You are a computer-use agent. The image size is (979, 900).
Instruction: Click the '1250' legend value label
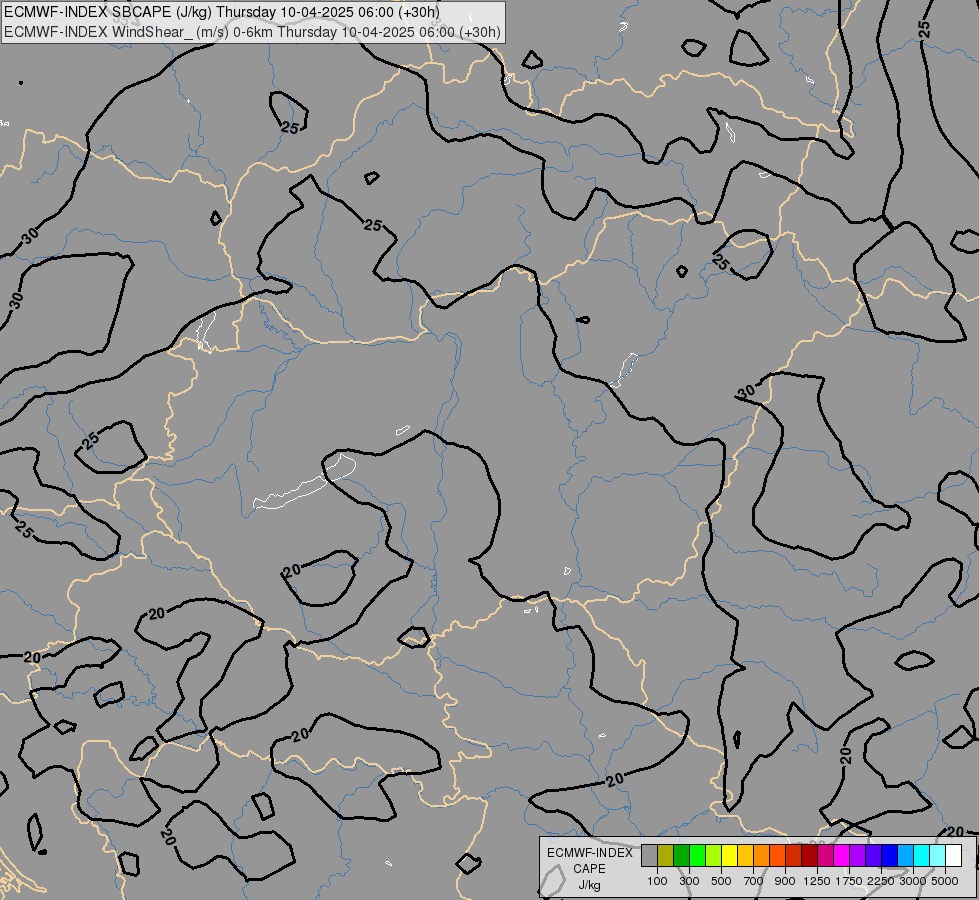click(817, 881)
